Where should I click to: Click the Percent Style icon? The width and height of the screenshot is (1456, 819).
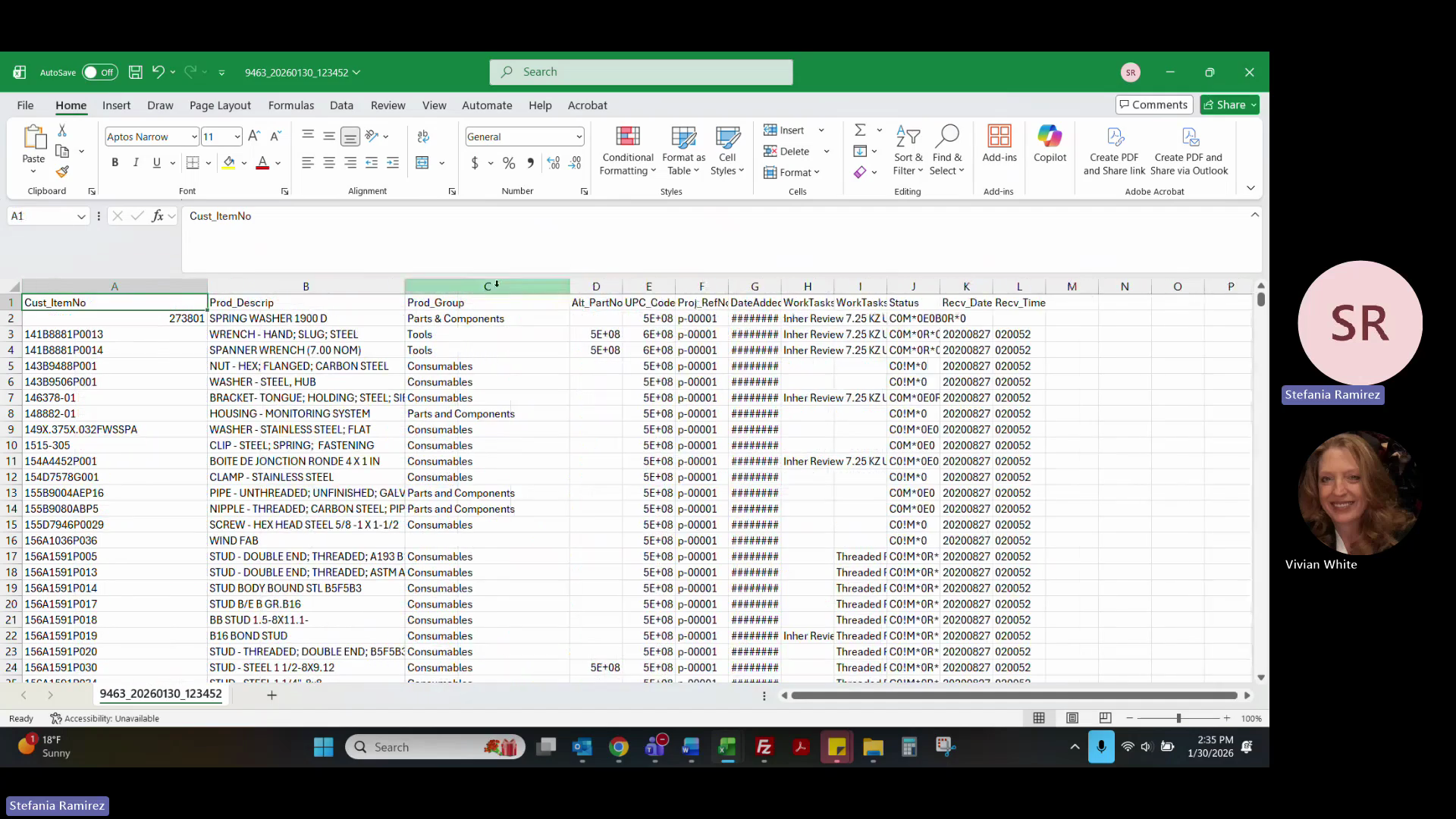(509, 162)
